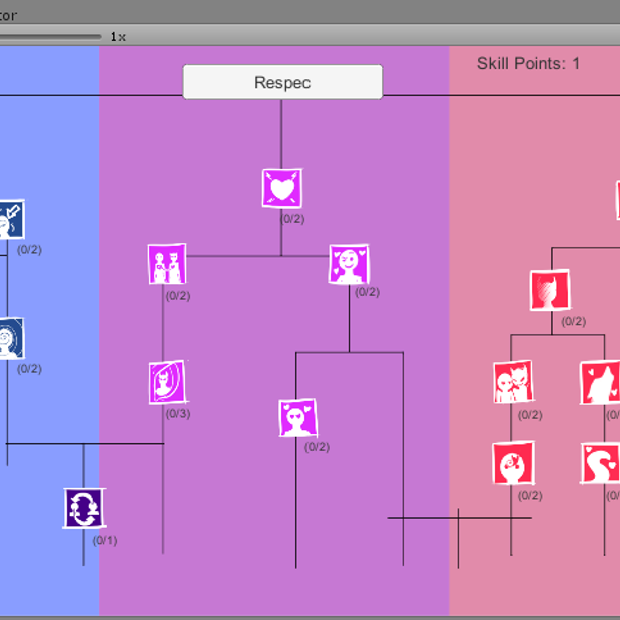Viewport: 620px width, 620px height.
Task: Select the heart with arrows skill icon
Action: 282,188
